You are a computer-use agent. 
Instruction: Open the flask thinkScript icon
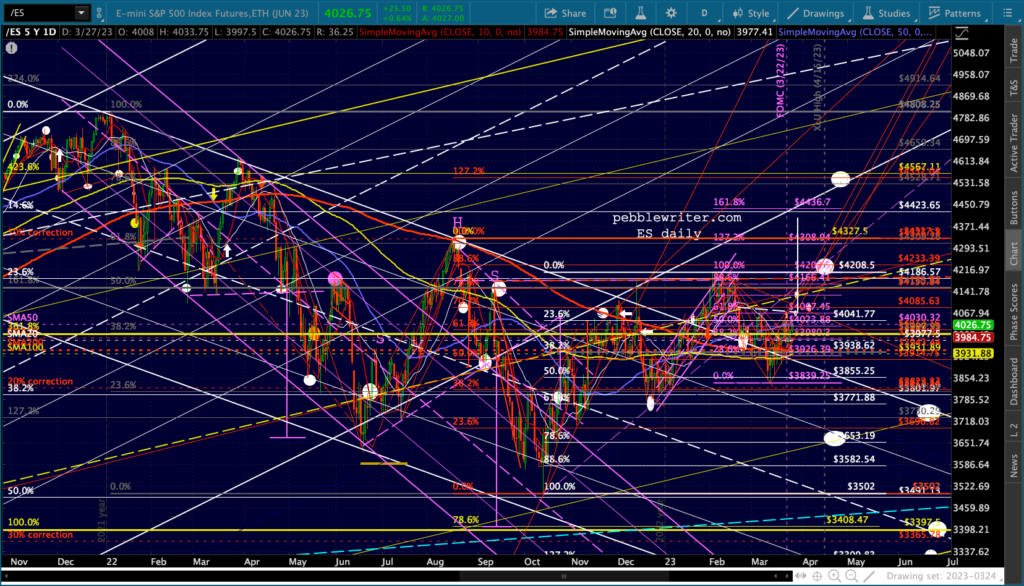tap(640, 13)
